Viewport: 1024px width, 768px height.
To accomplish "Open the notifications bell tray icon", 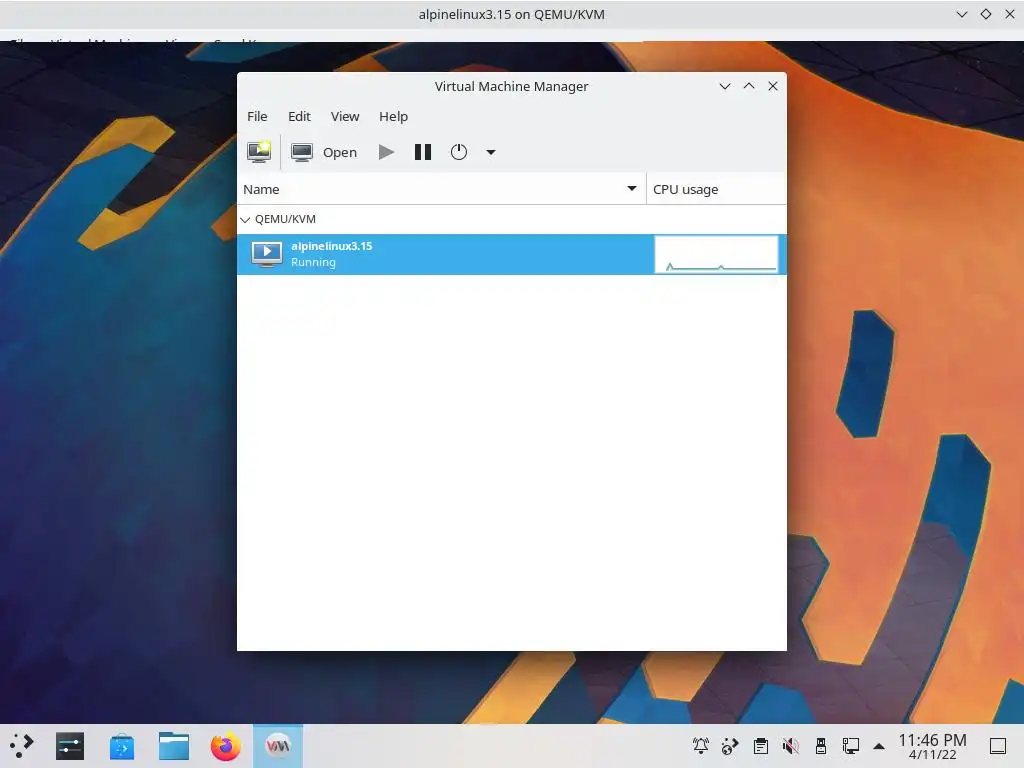I will coord(701,746).
